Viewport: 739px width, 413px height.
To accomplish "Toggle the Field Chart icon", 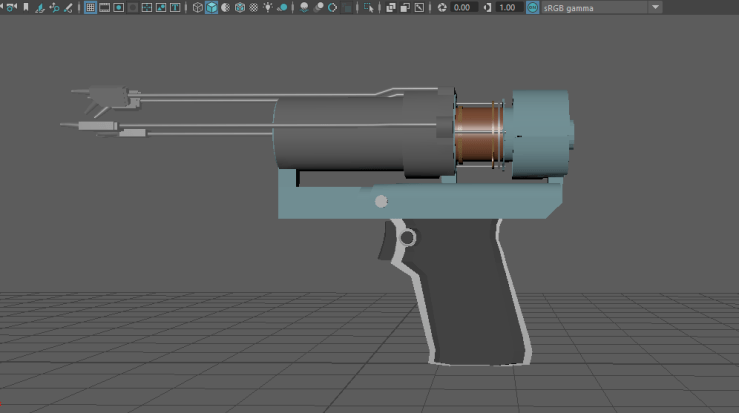I will click(147, 8).
